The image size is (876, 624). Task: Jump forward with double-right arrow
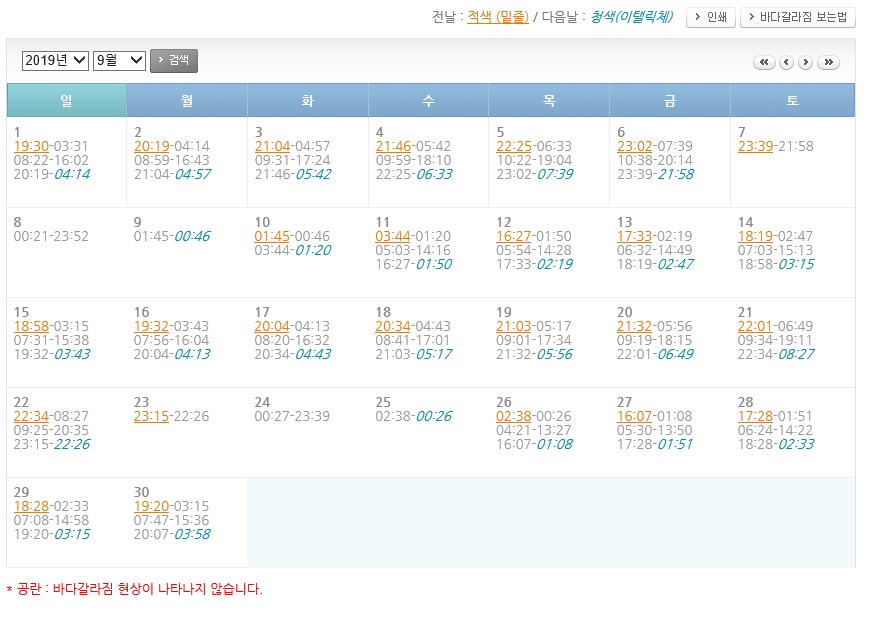tap(828, 62)
